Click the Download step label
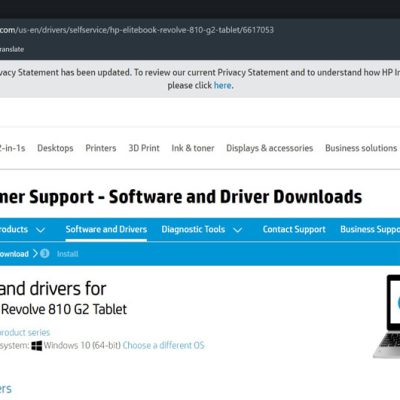 coord(14,254)
